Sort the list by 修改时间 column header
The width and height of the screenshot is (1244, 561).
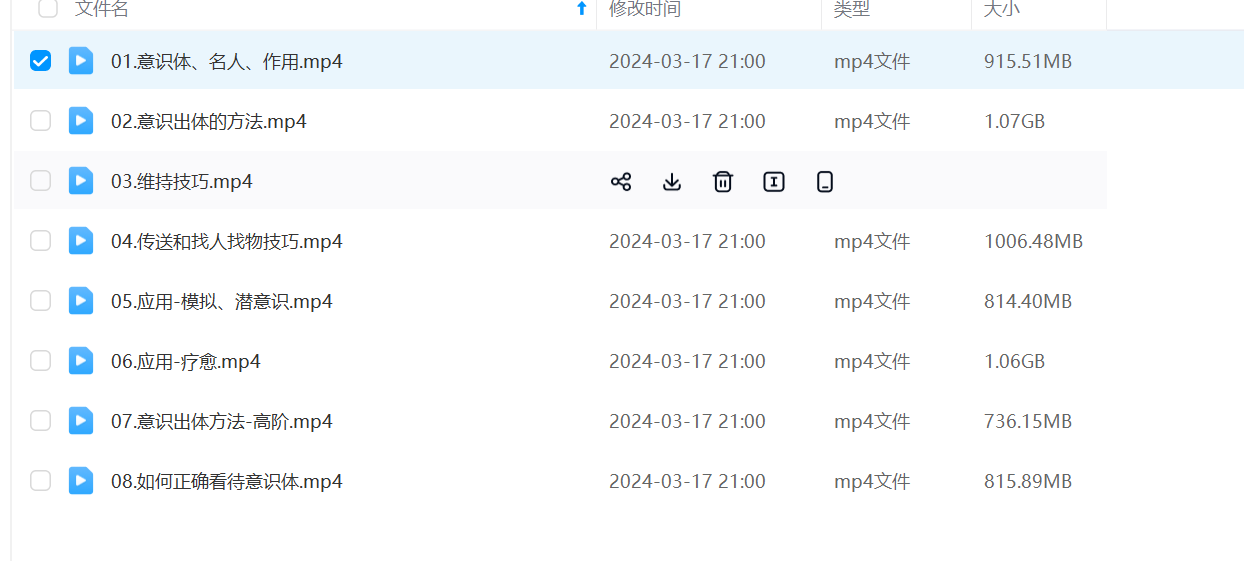point(645,9)
